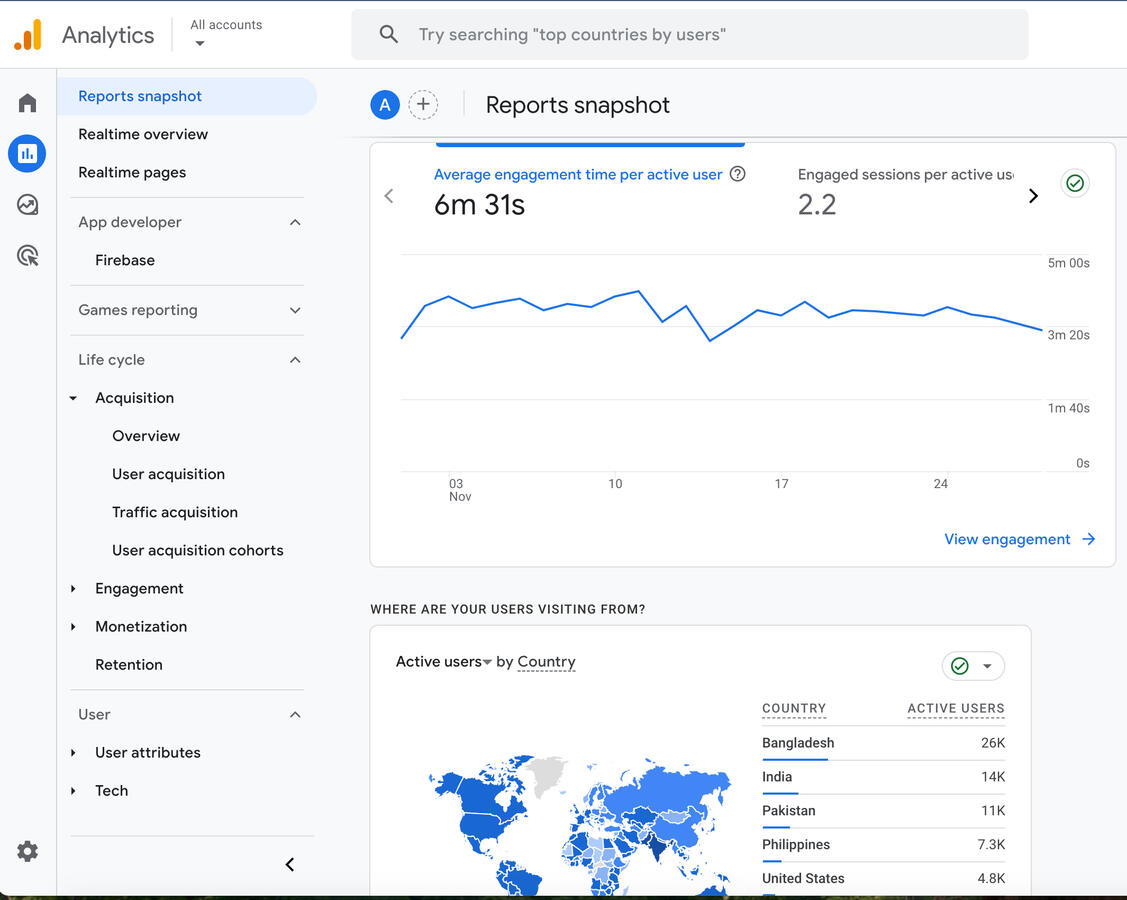Select Realtime overview in the sidebar

click(143, 133)
